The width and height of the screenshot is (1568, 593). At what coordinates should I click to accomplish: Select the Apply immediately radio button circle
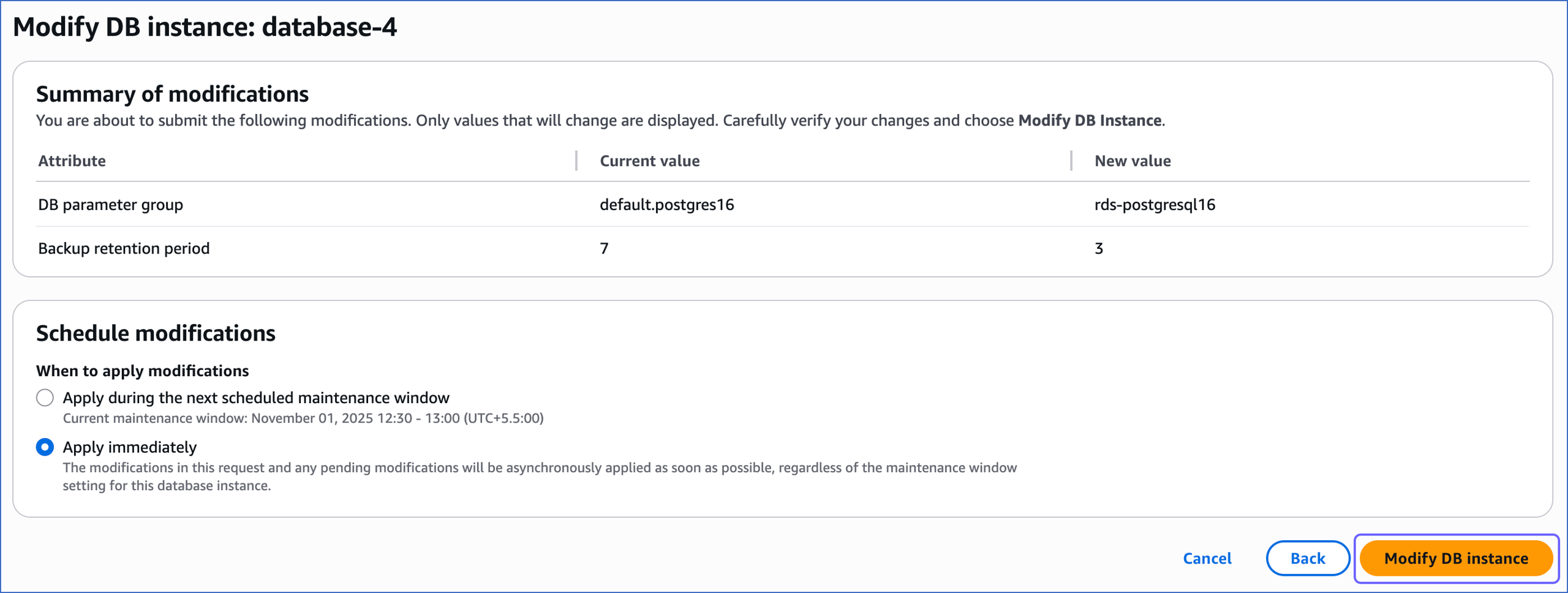pos(44,447)
